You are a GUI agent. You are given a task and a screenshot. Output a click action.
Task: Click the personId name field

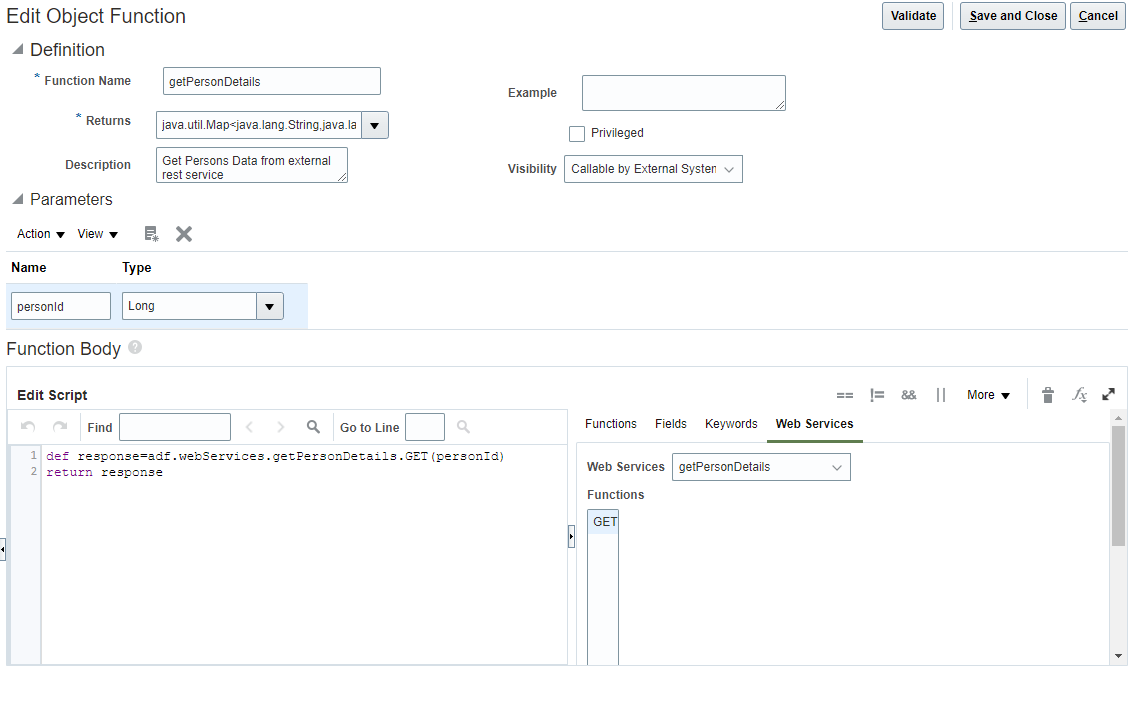click(x=61, y=306)
